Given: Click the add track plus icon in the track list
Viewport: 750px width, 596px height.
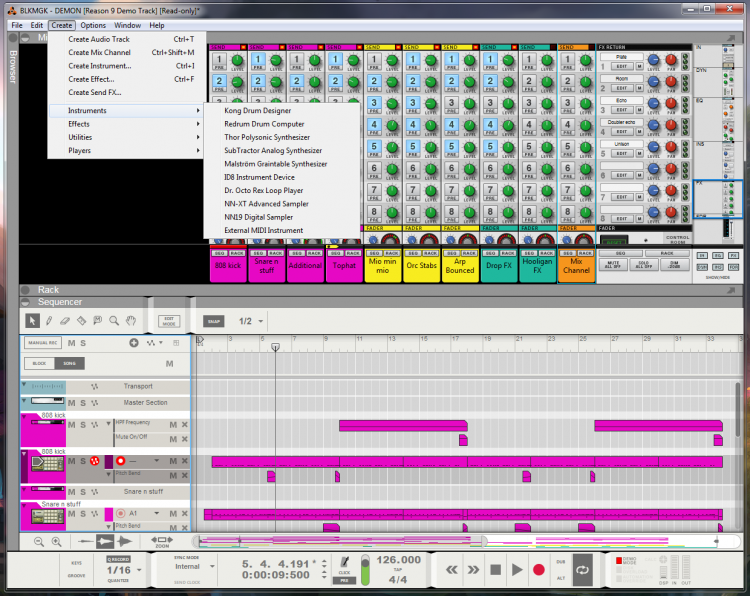Looking at the screenshot, I should click(x=134, y=342).
